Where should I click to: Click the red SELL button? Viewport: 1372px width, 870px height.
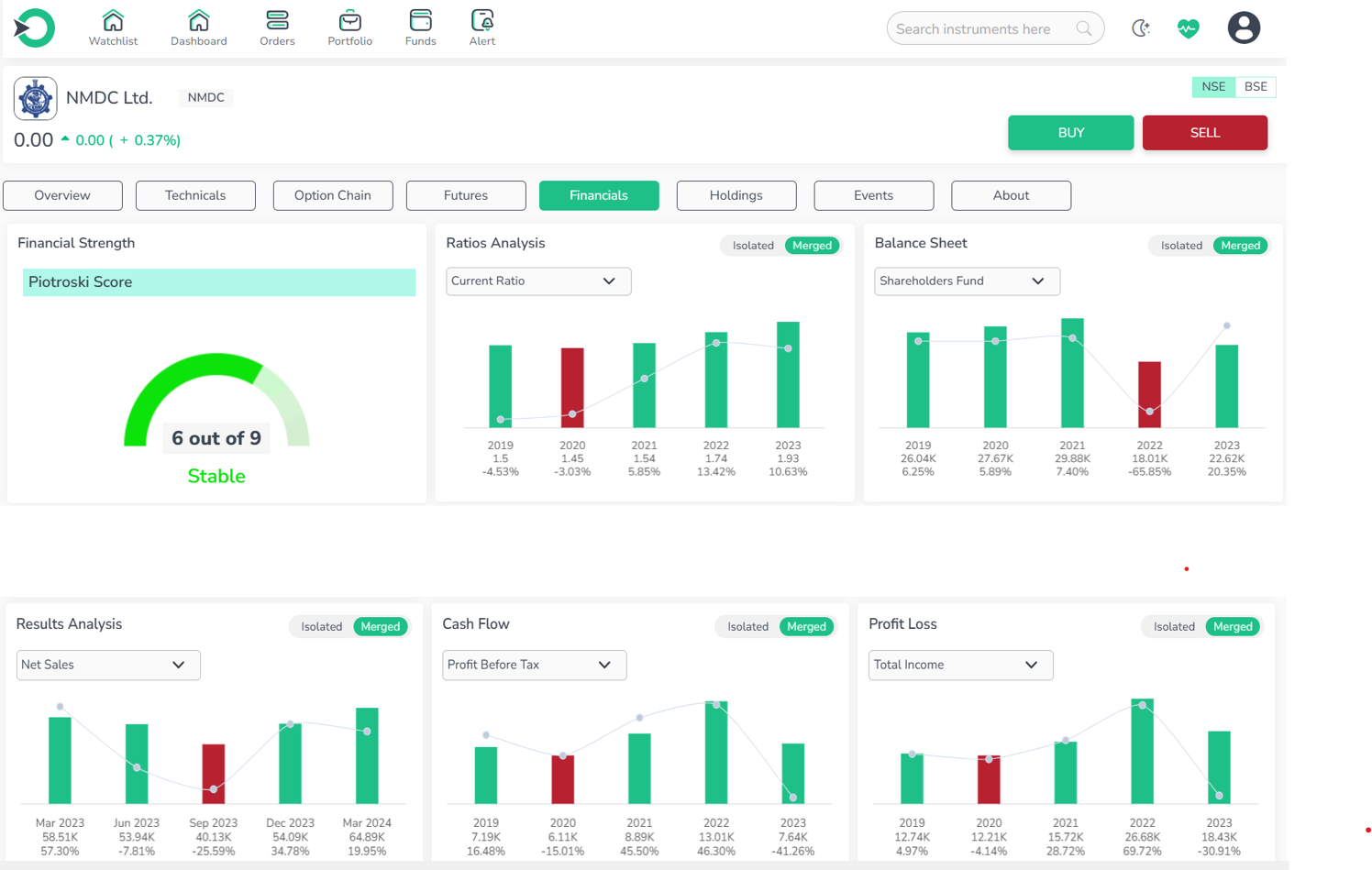pos(1205,133)
